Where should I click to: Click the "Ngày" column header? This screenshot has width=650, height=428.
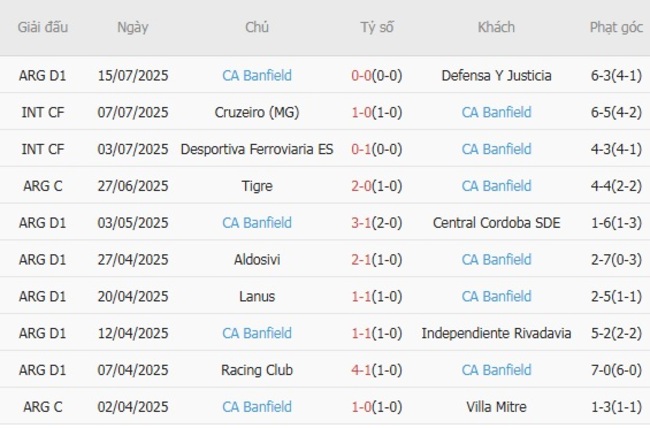(x=132, y=28)
